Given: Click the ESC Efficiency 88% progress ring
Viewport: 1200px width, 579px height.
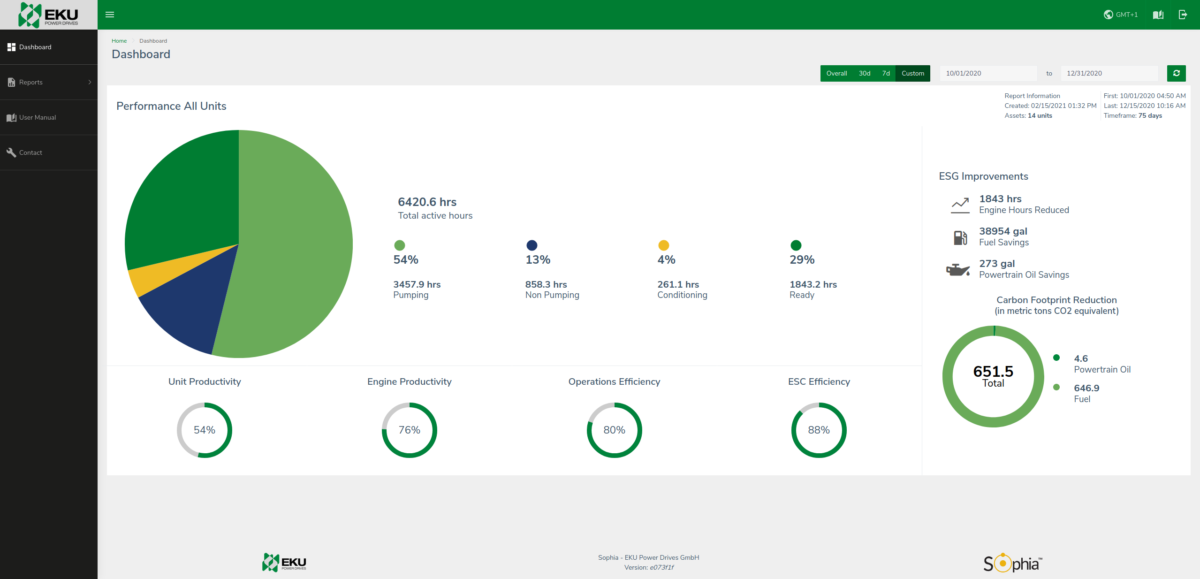Looking at the screenshot, I should [819, 430].
